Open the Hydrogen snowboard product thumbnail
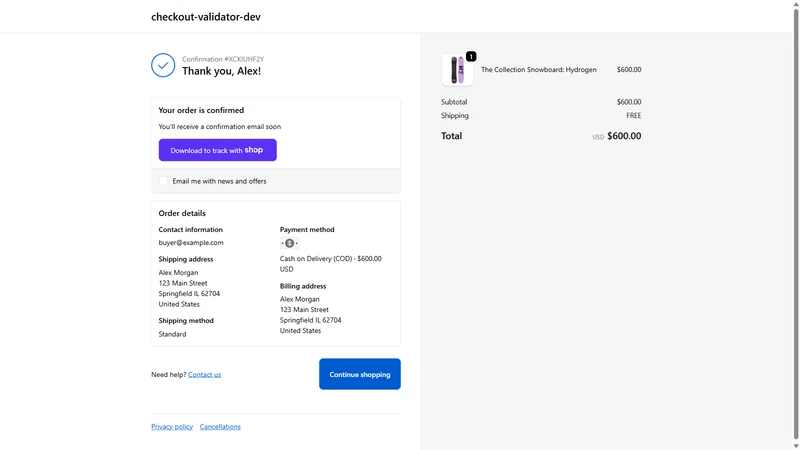 click(x=457, y=70)
